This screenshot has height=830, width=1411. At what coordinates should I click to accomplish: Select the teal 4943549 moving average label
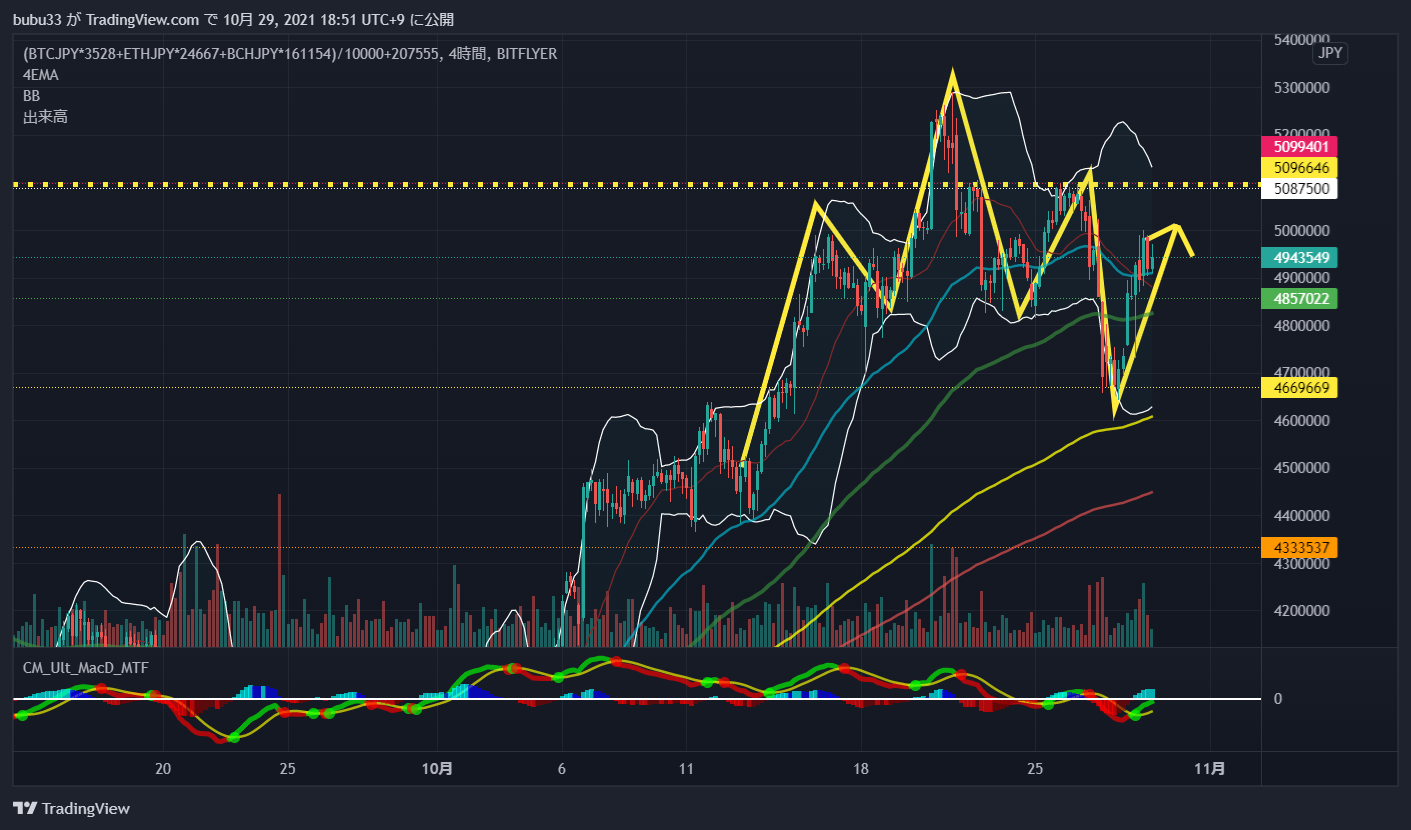click(x=1299, y=257)
